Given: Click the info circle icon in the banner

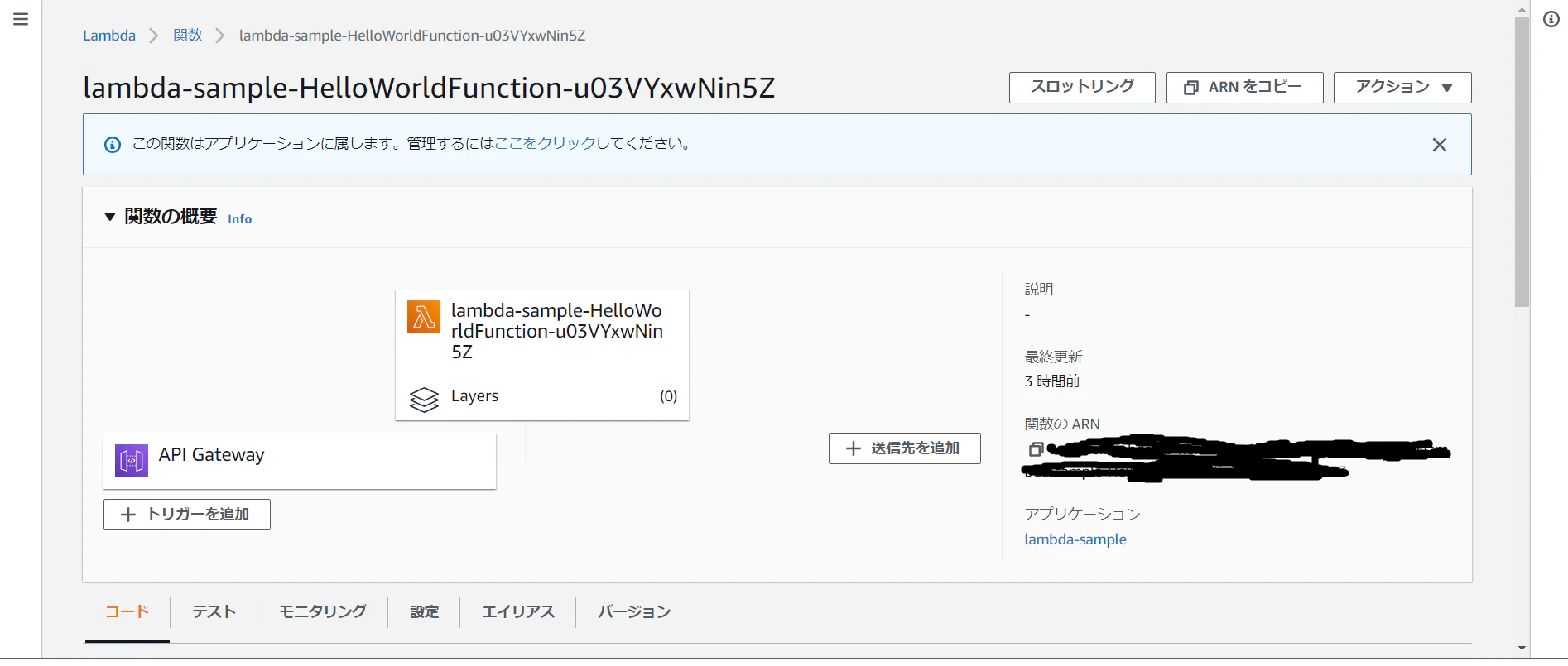Looking at the screenshot, I should 113,145.
